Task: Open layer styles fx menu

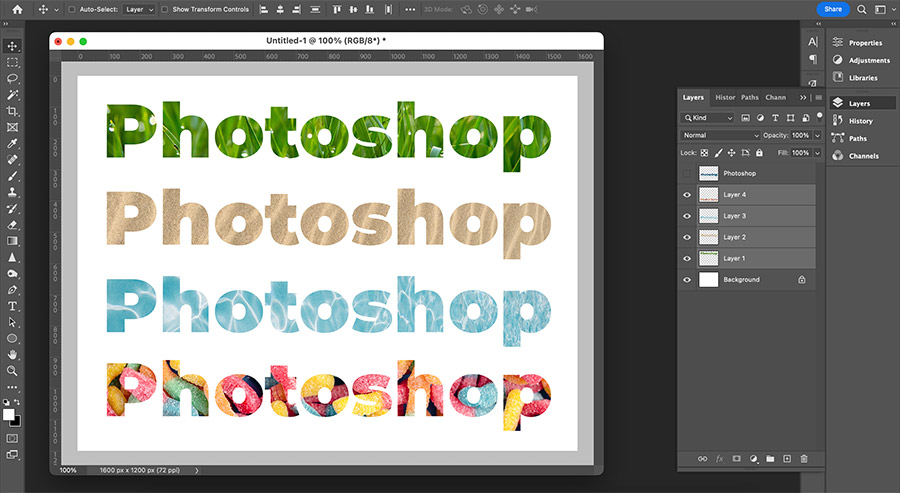Action: [719, 459]
